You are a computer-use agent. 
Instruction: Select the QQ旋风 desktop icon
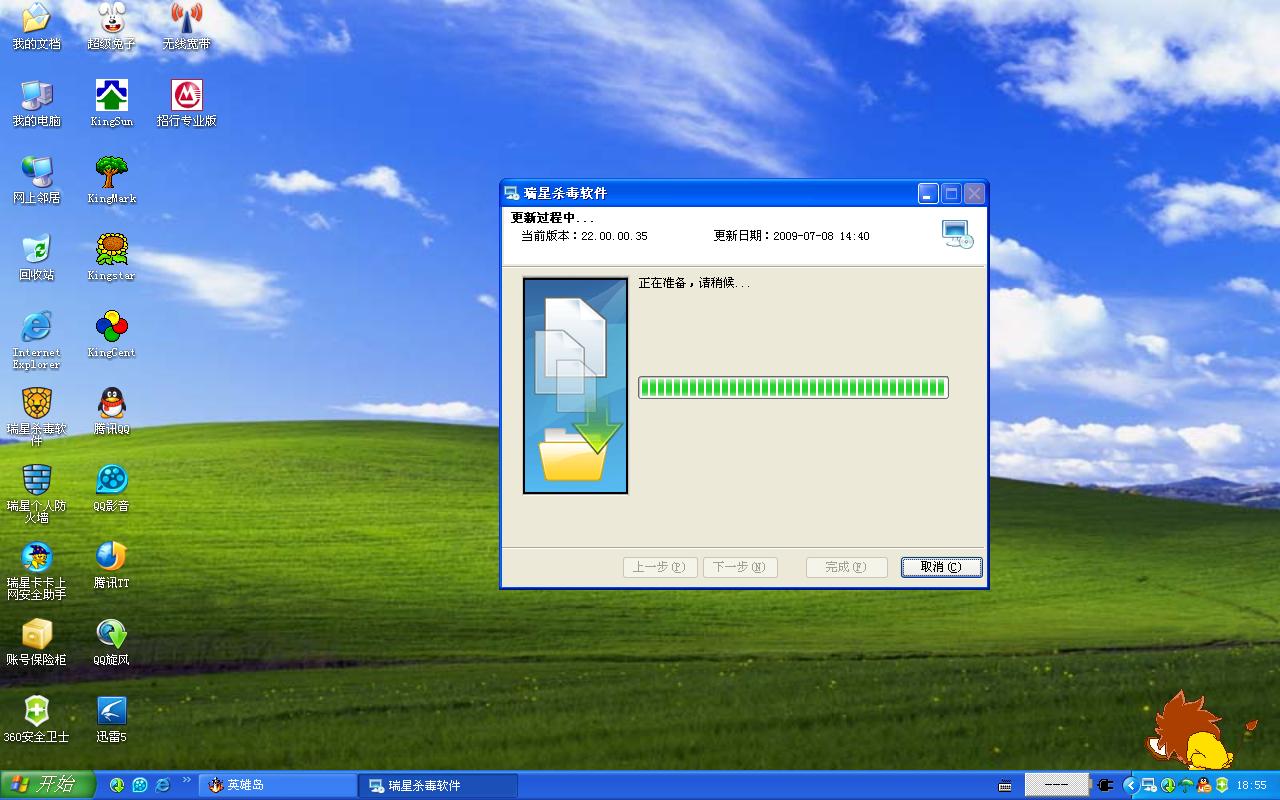[111, 643]
